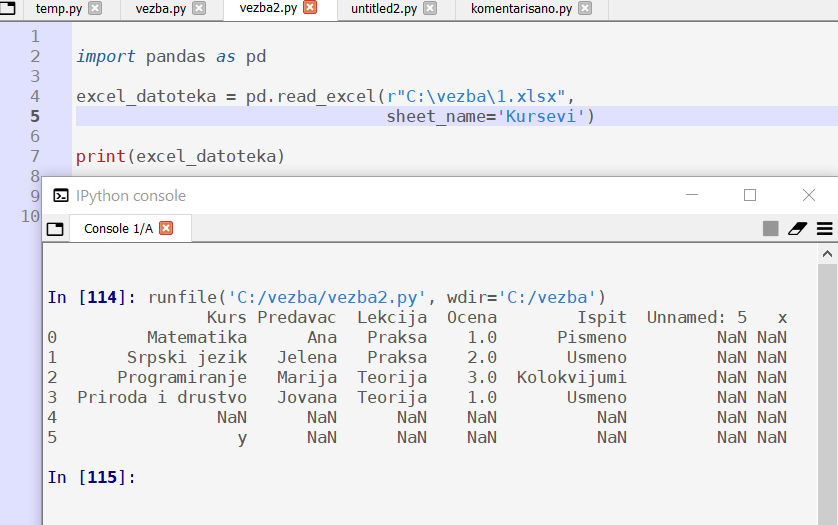Switch to the vezba.py editor tab
The width and height of the screenshot is (838, 525).
click(x=160, y=9)
